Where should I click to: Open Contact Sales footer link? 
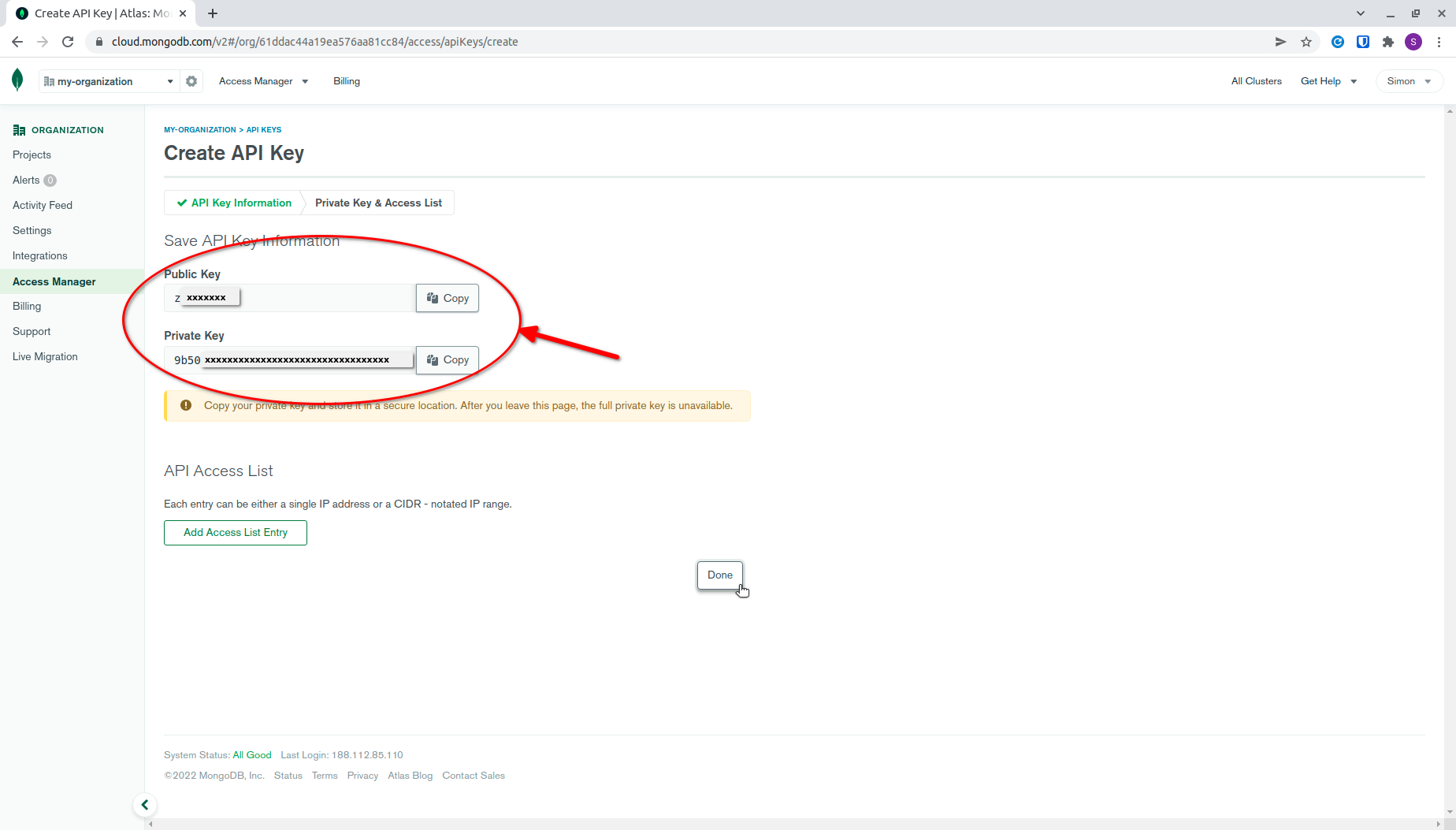pos(474,776)
